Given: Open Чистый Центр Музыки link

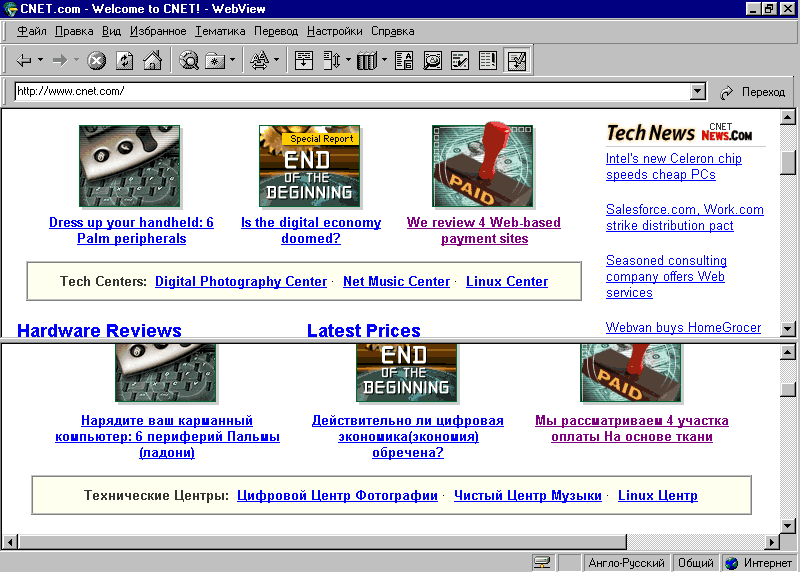Looking at the screenshot, I should click(528, 495).
